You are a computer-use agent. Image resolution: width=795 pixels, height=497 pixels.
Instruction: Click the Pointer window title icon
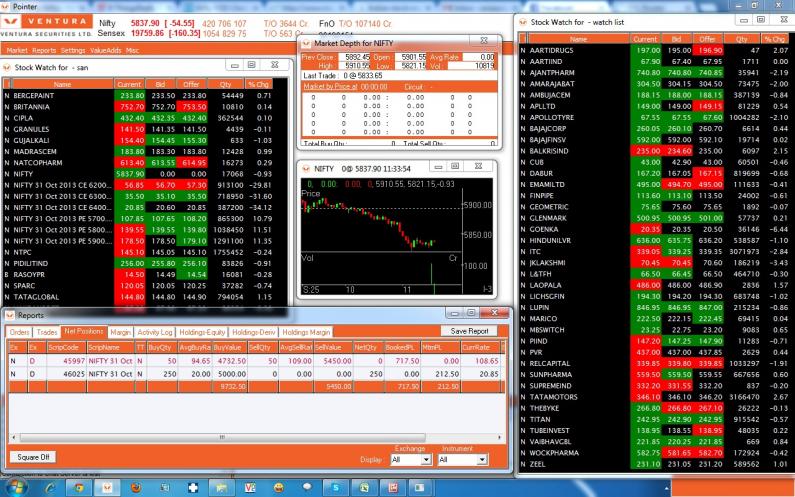tap(6, 7)
